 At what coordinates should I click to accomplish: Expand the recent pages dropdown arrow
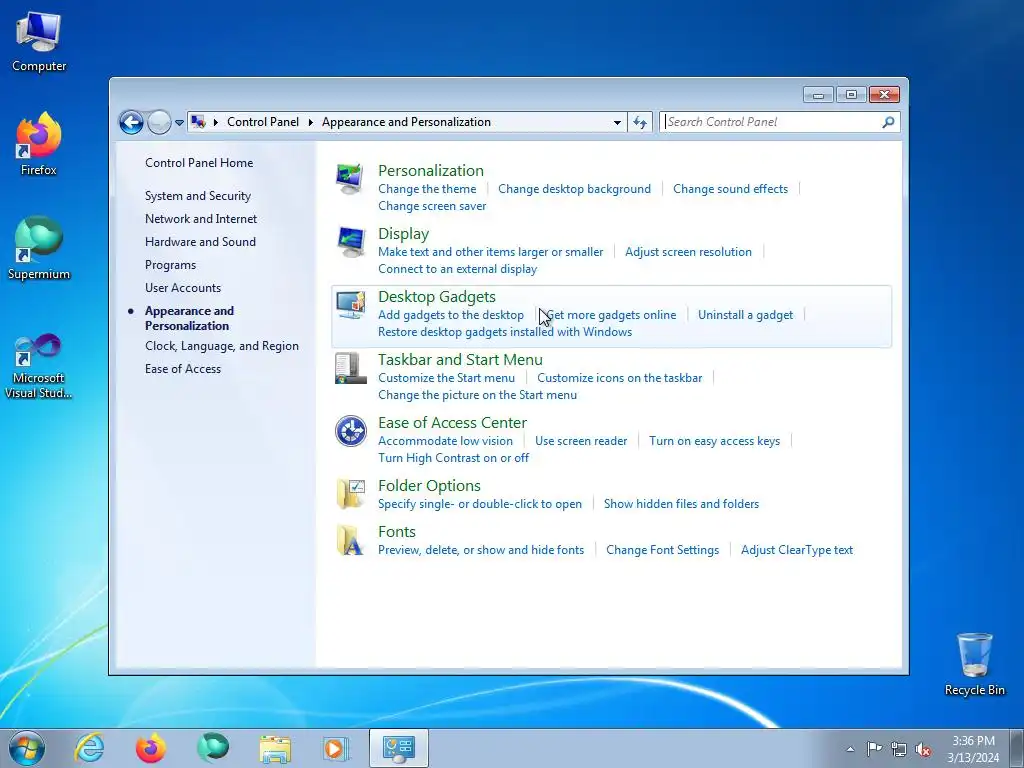tap(179, 123)
